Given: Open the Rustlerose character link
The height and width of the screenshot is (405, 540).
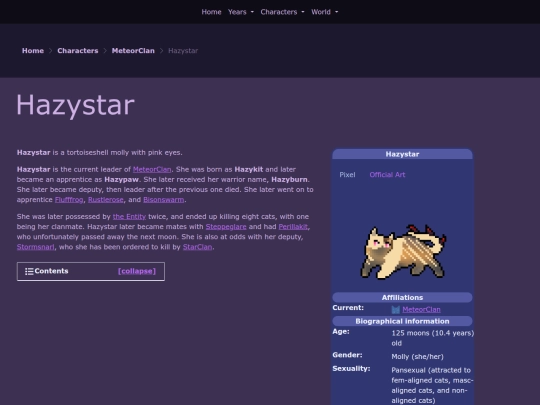Looking at the screenshot, I should coord(105,200).
